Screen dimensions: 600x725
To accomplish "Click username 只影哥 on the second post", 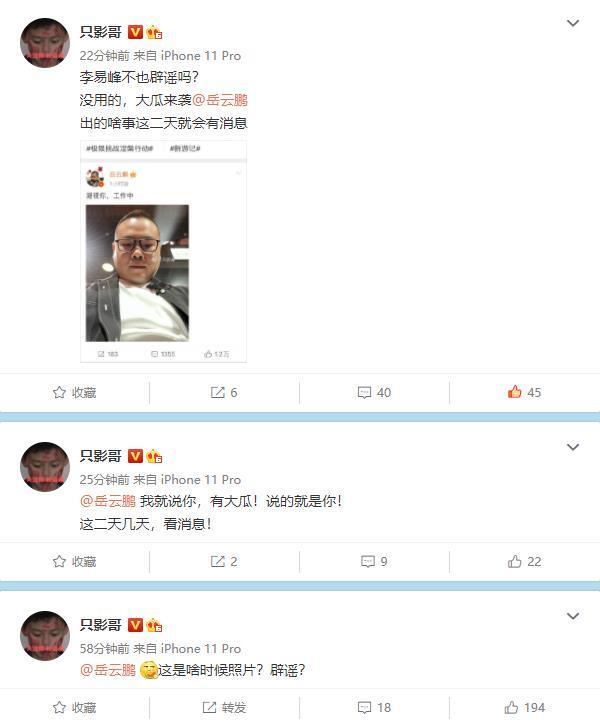I will pos(100,456).
